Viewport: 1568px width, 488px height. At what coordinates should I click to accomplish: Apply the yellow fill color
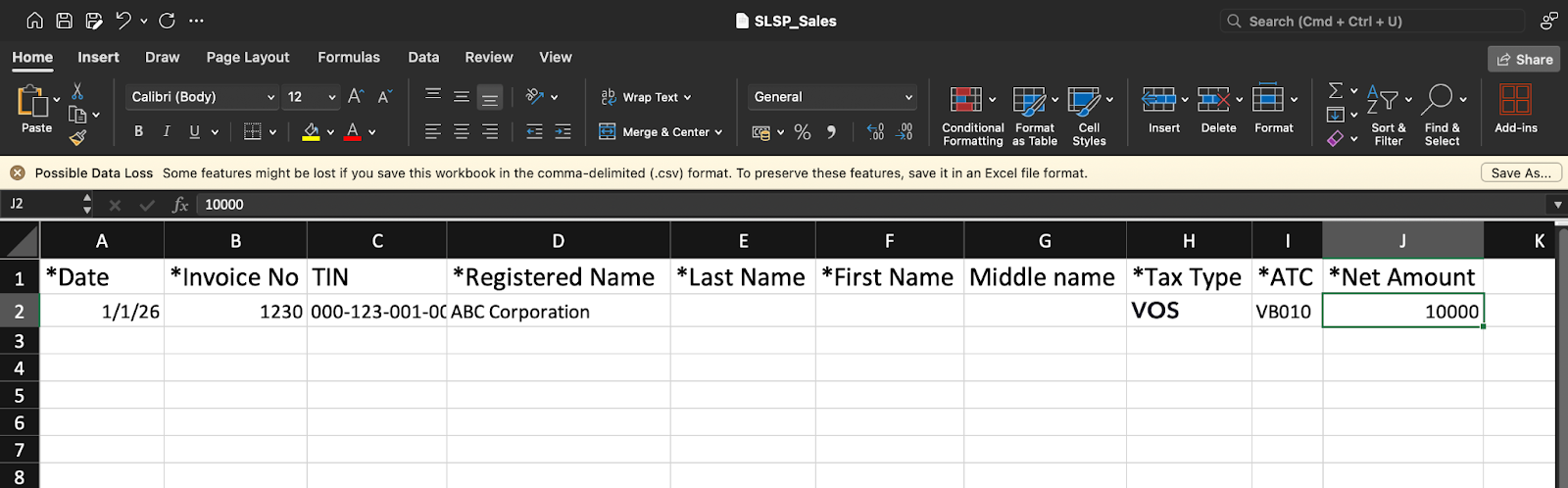pyautogui.click(x=311, y=131)
